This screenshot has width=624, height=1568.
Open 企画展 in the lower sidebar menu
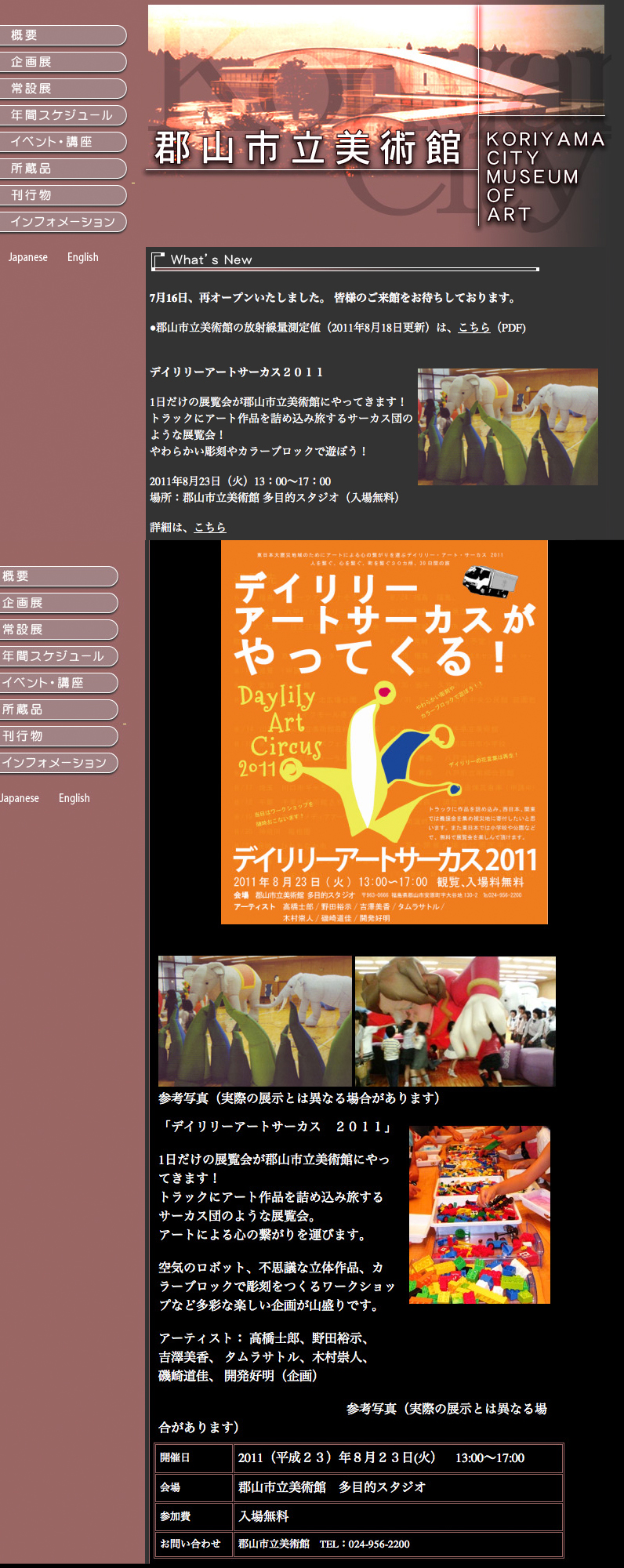pyautogui.click(x=59, y=603)
